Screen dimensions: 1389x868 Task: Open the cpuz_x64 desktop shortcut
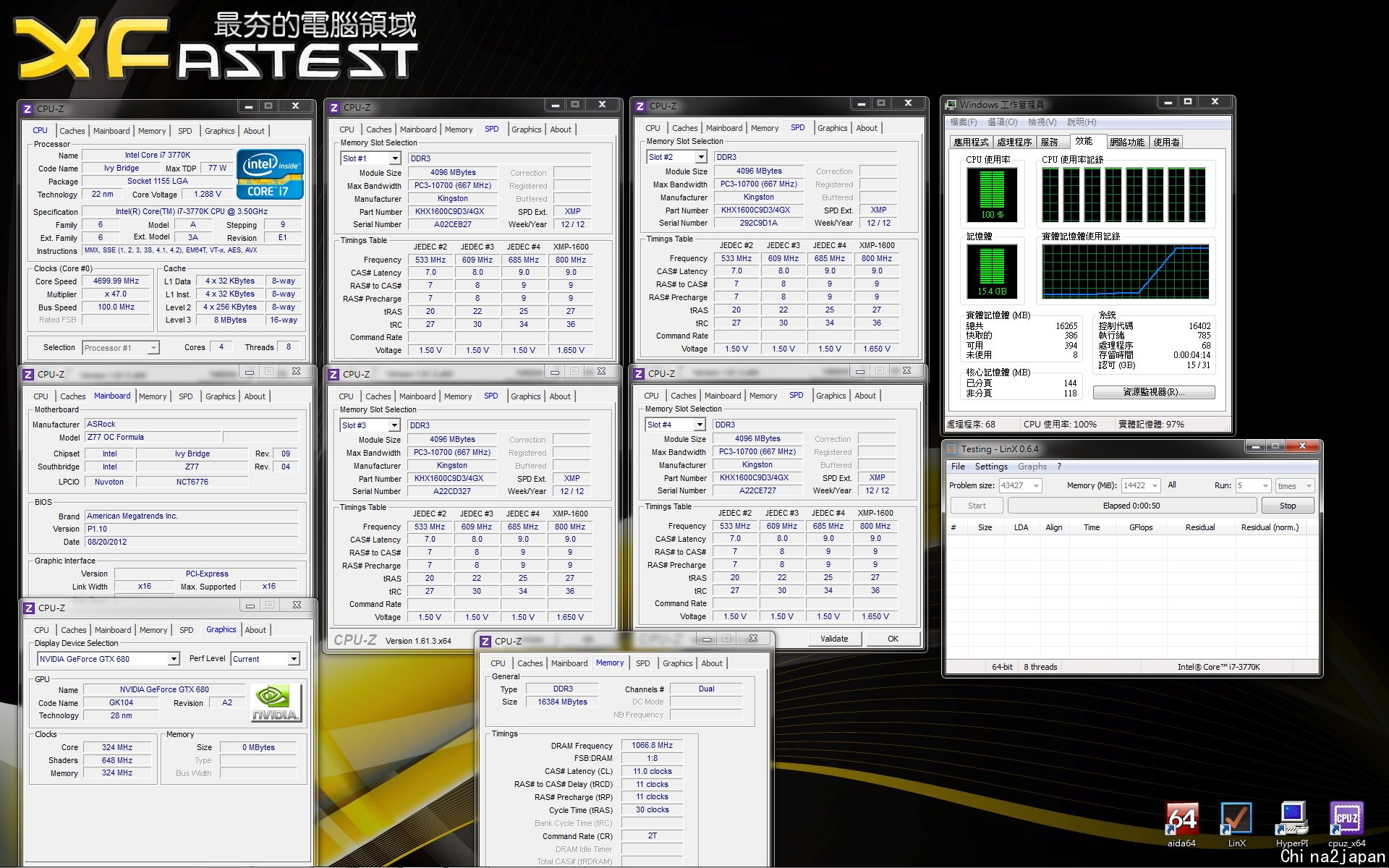pyautogui.click(x=1346, y=825)
